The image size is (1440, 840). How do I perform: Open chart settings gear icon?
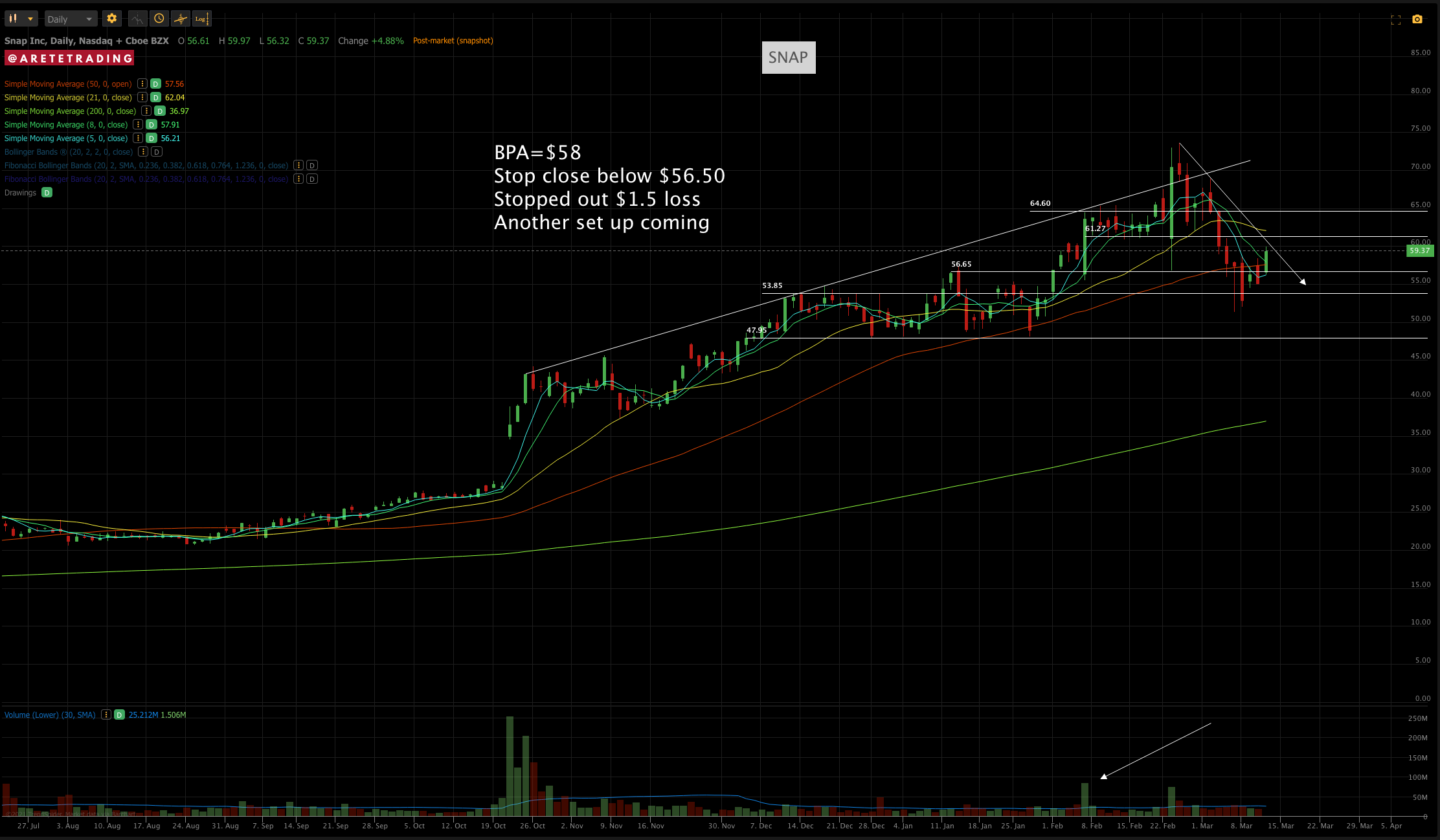coord(111,19)
